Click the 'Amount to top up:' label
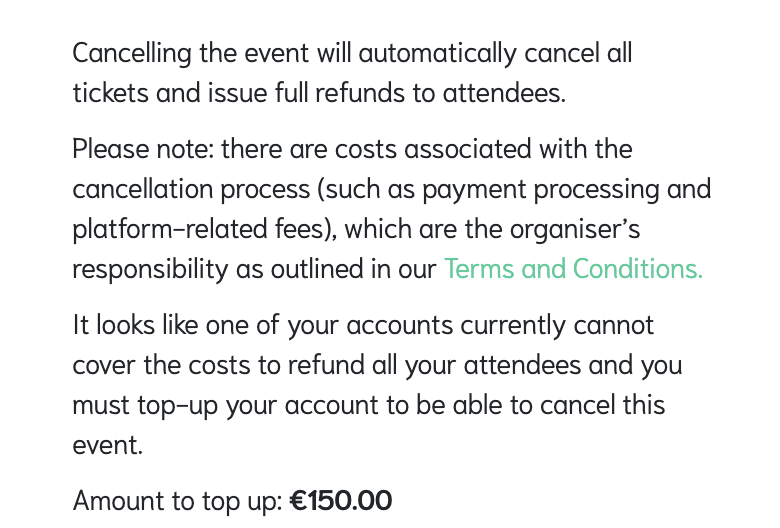This screenshot has width=780, height=528. (x=178, y=501)
